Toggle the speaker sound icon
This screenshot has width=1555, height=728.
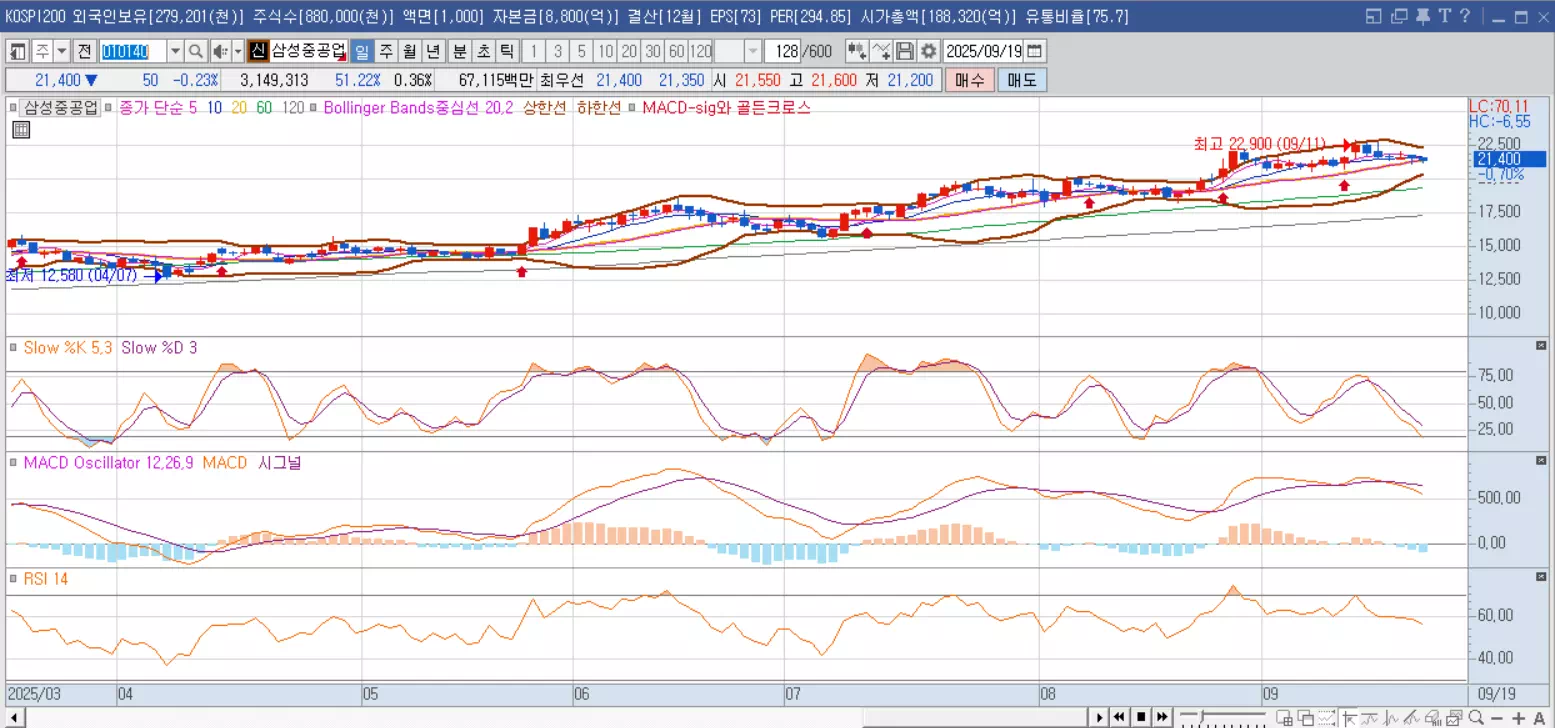pos(221,51)
